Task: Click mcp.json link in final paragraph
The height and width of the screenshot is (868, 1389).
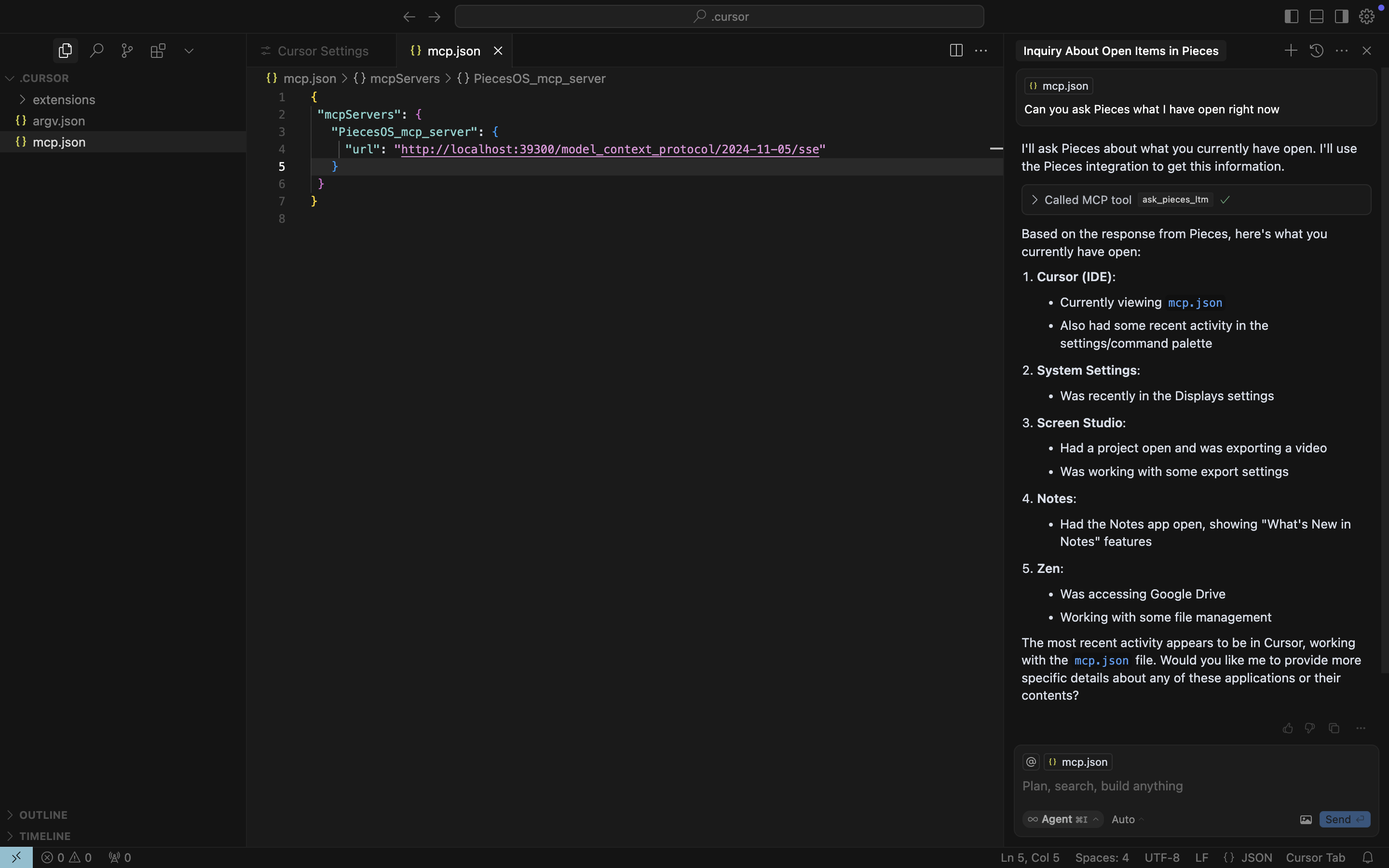Action: pyautogui.click(x=1102, y=660)
